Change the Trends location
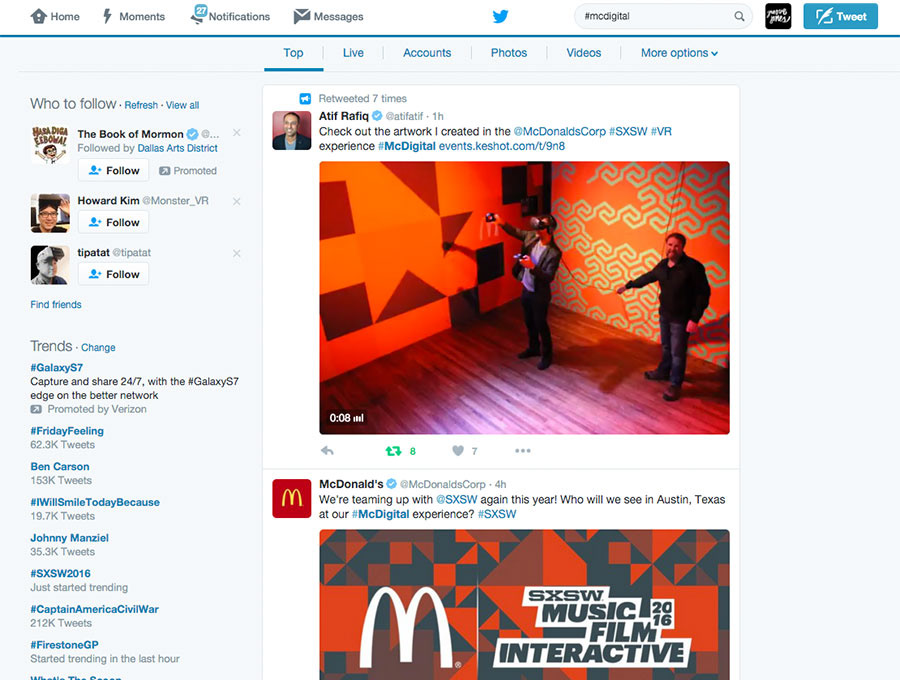The width and height of the screenshot is (900, 680). pos(98,348)
